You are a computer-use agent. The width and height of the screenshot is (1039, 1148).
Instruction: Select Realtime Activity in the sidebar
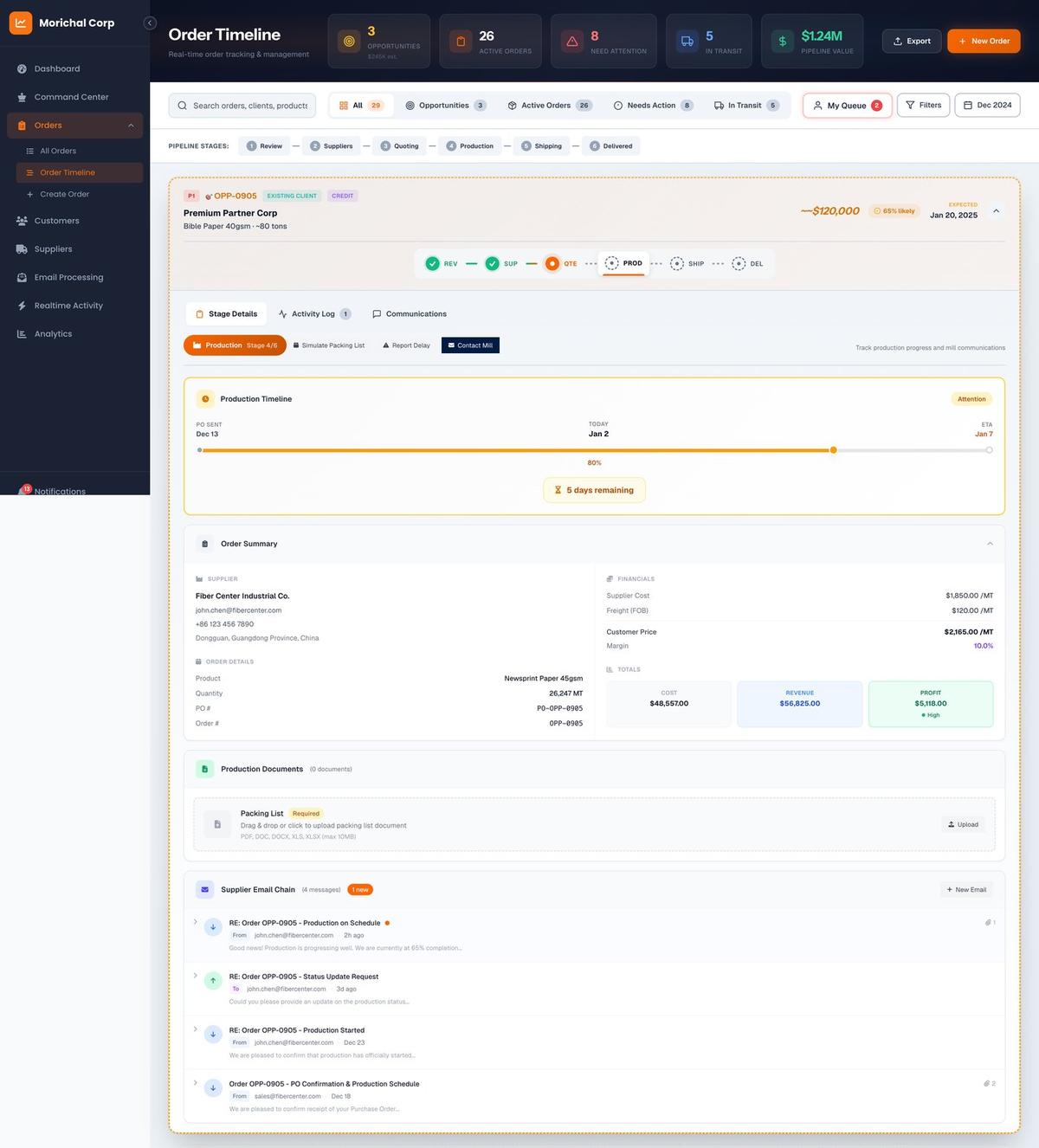(68, 305)
